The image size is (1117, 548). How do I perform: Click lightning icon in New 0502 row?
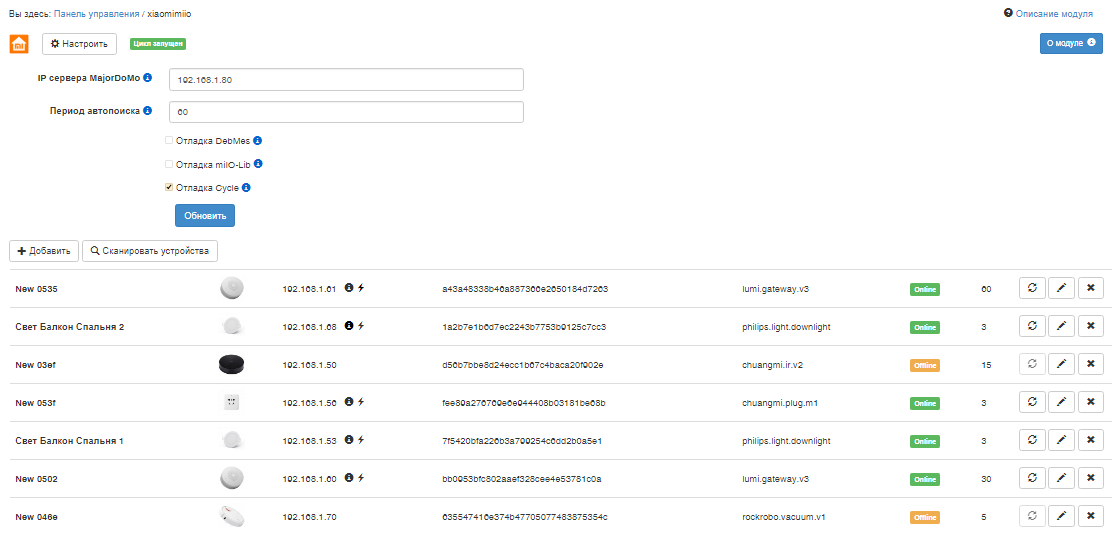pyautogui.click(x=360, y=477)
